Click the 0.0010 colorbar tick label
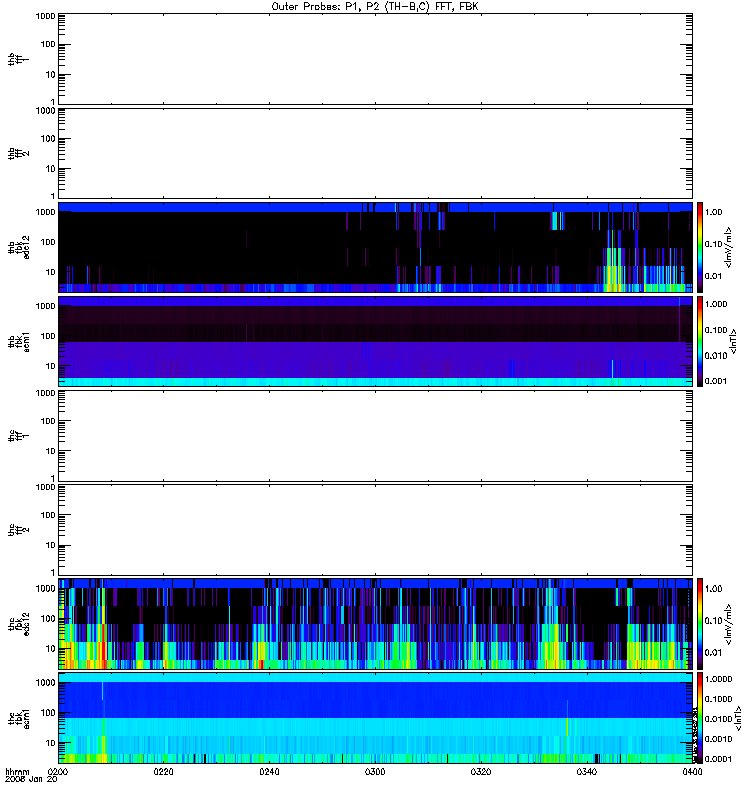 718,739
